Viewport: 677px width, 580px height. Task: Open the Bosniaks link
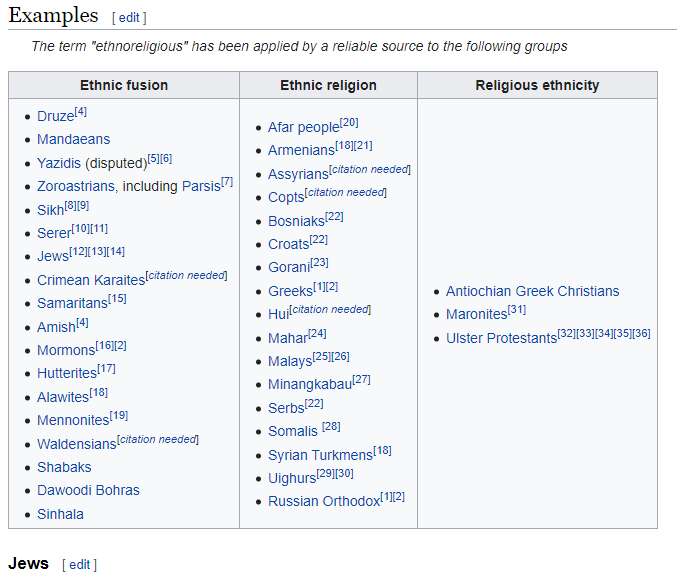pos(295,221)
